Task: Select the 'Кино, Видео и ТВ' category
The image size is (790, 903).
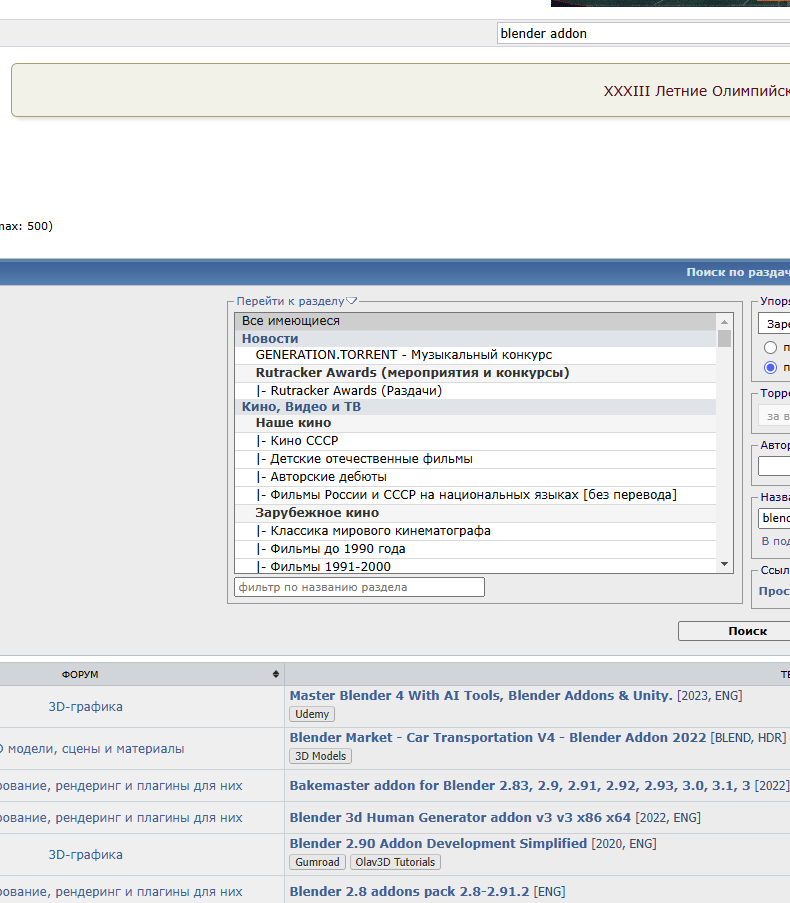Action: [475, 407]
